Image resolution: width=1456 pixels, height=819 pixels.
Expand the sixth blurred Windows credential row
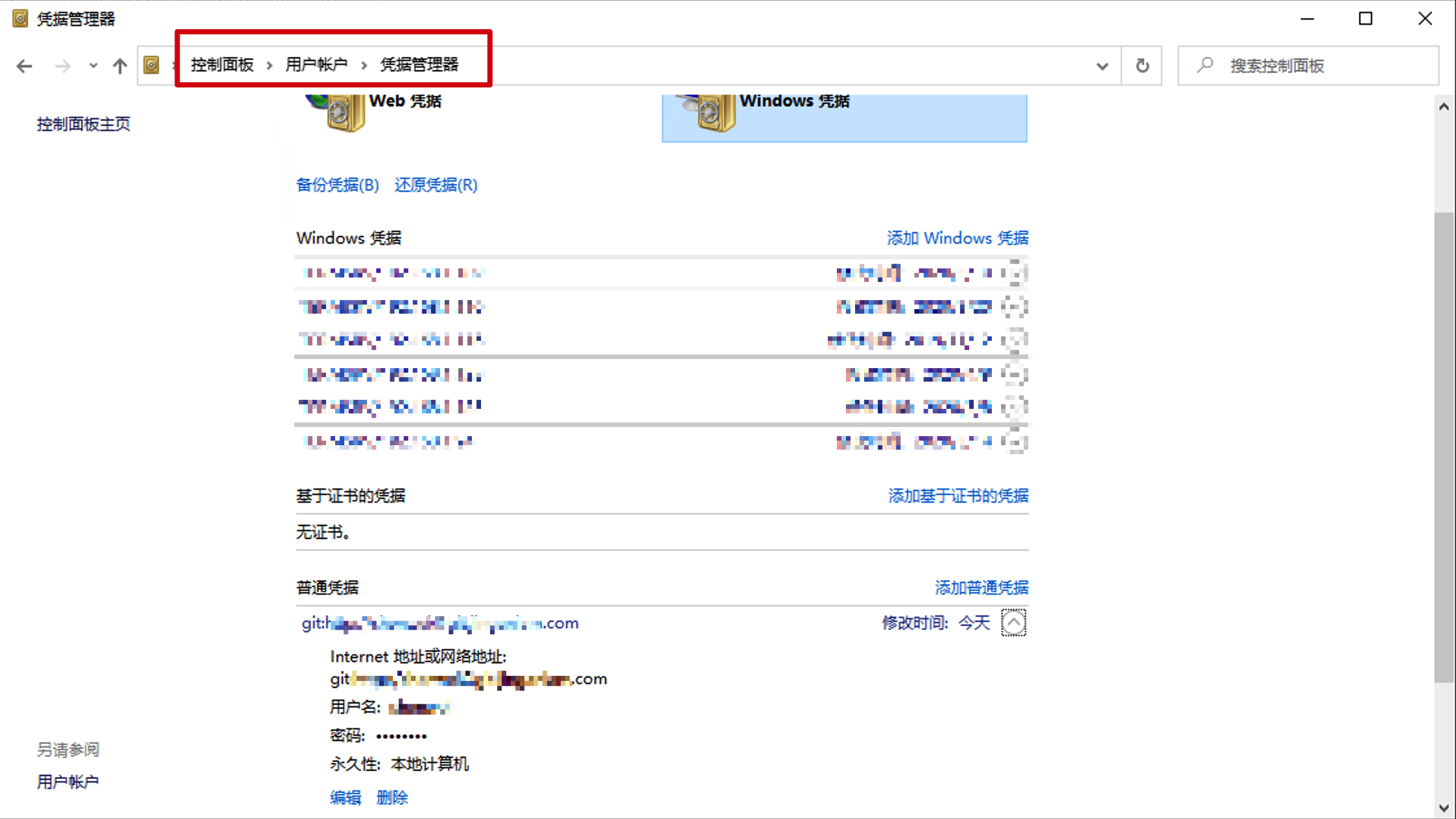[x=1014, y=442]
